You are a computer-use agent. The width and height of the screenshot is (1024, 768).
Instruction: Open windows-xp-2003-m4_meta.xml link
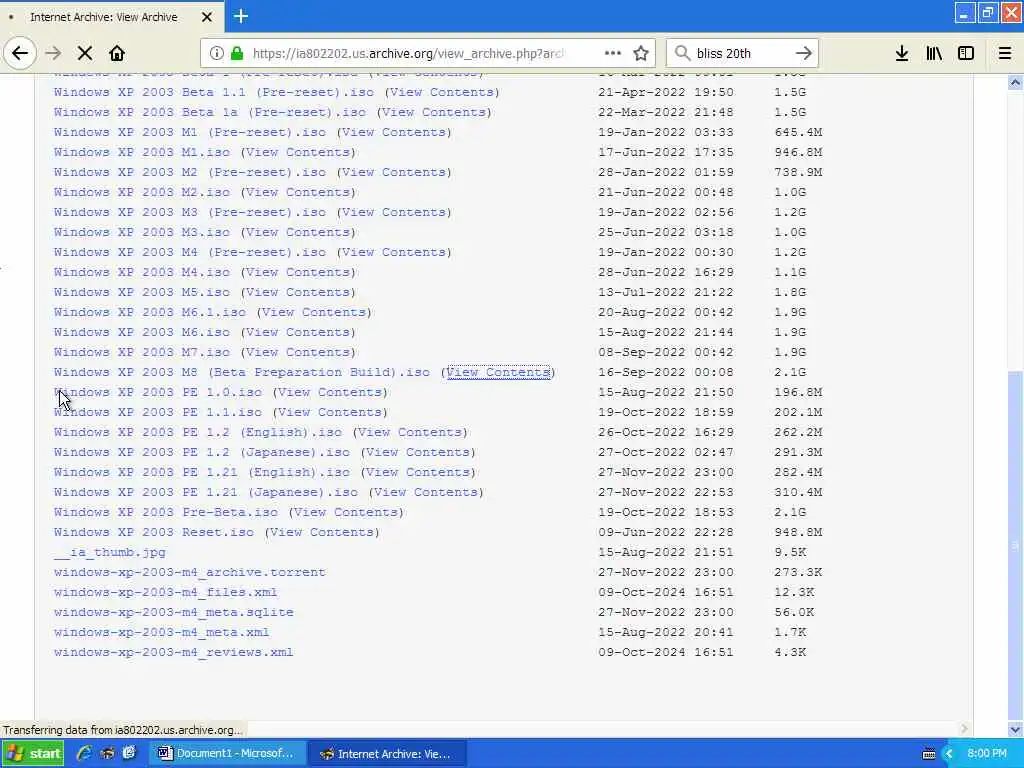click(x=161, y=632)
